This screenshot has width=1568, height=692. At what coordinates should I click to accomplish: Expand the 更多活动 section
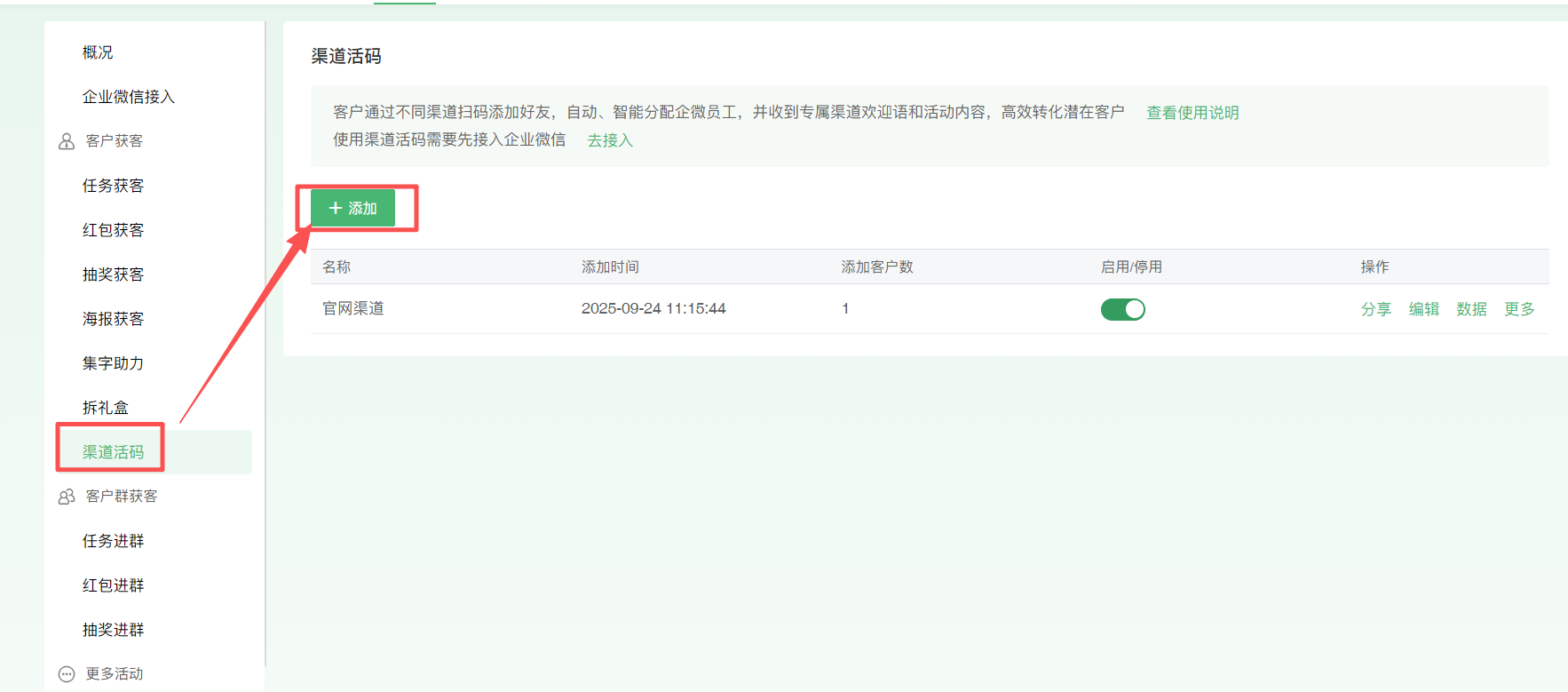click(x=115, y=674)
